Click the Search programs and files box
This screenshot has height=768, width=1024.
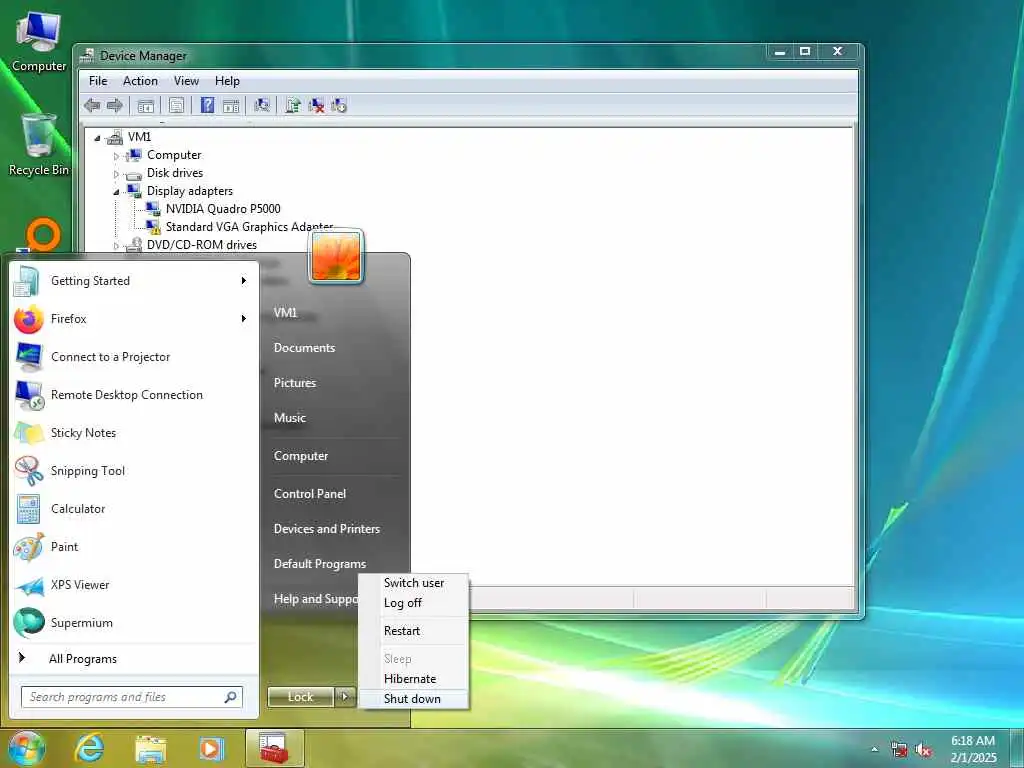132,697
